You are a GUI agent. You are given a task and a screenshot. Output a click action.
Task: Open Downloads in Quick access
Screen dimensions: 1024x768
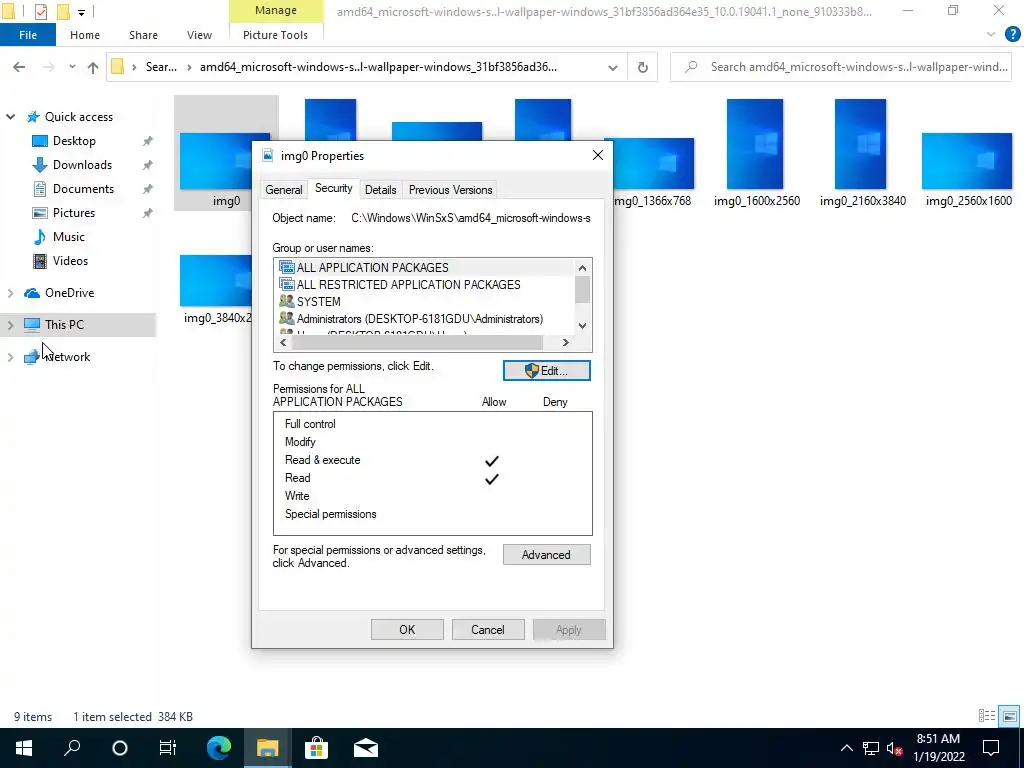pyautogui.click(x=82, y=165)
